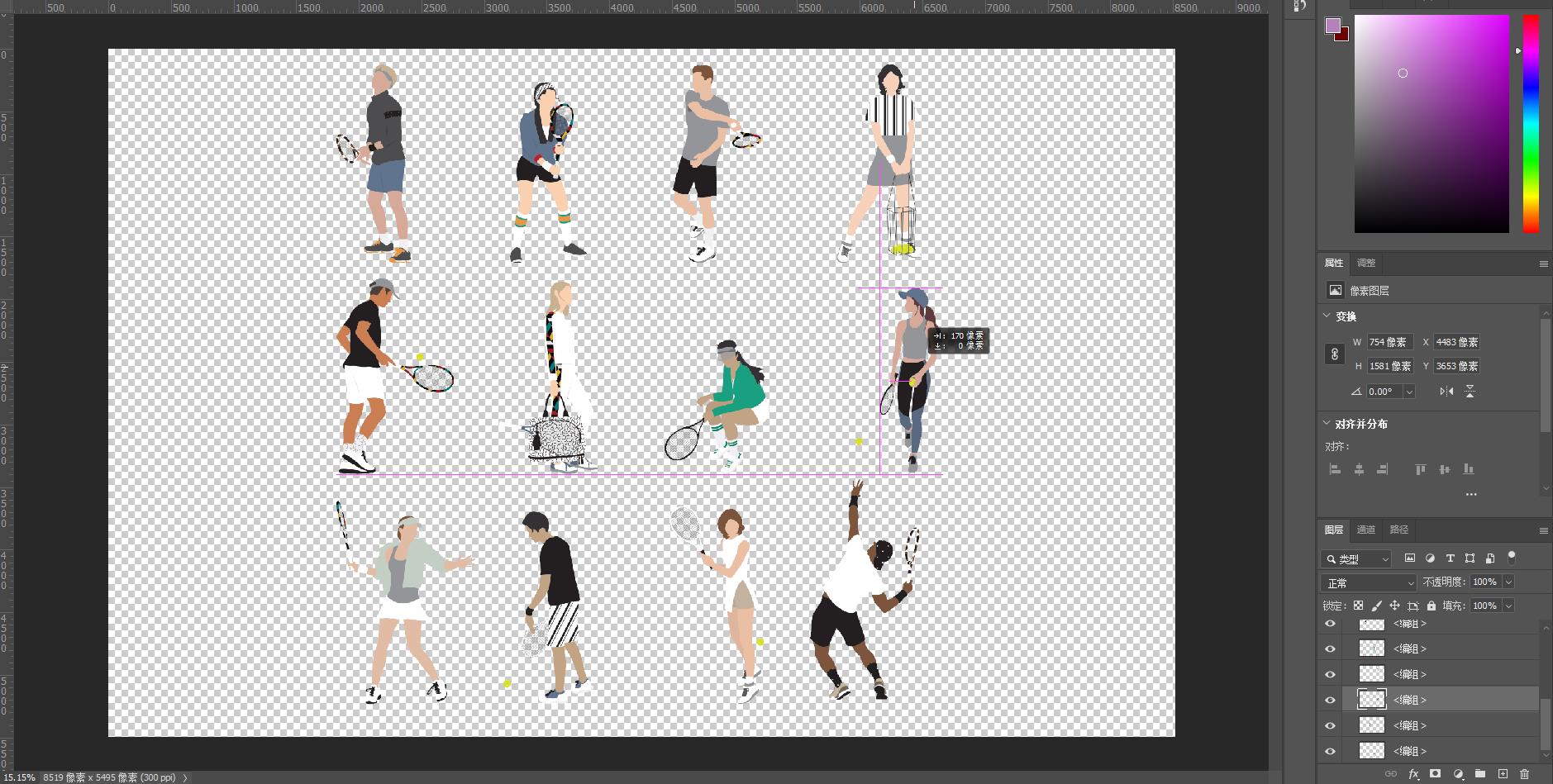Switch to the 图层 tab
The width and height of the screenshot is (1553, 784).
pos(1334,530)
